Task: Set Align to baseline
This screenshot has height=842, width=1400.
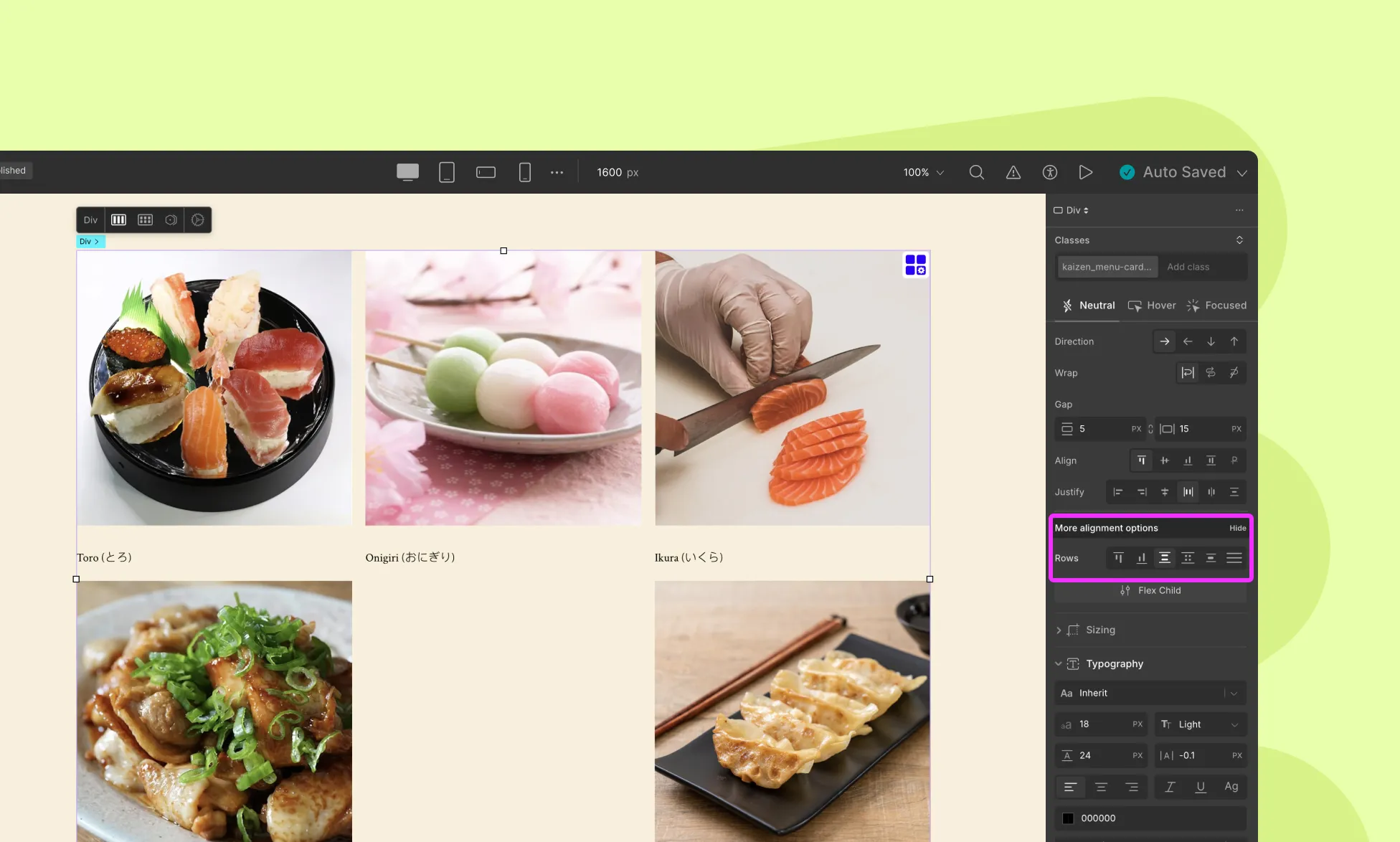Action: point(1234,460)
